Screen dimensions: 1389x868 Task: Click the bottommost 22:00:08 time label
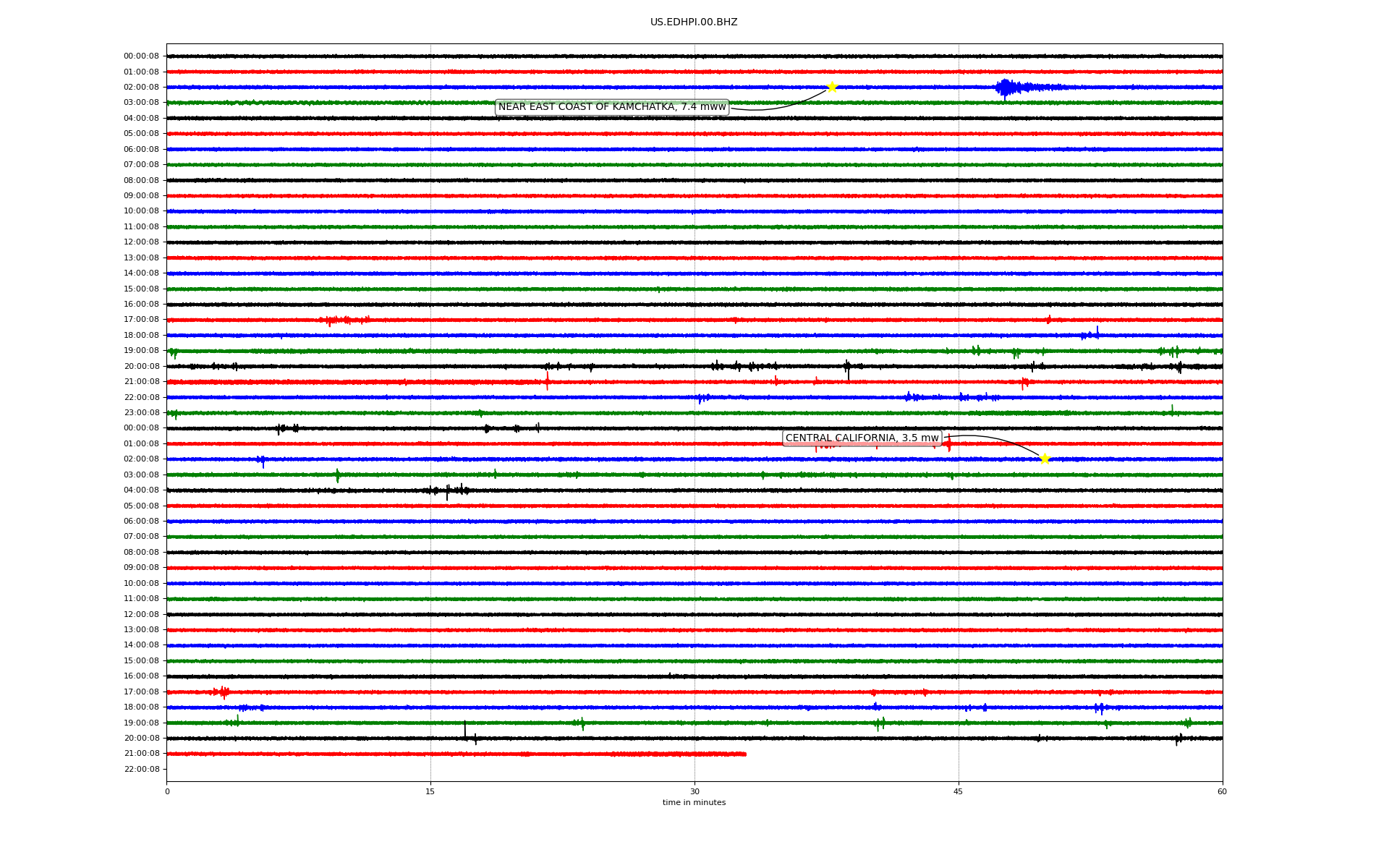[x=141, y=769]
